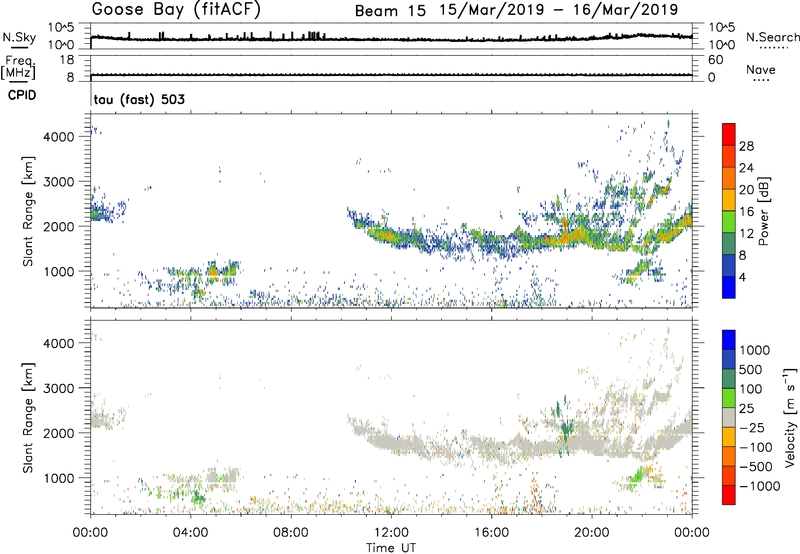Click the "Time UT" axis title
The image size is (800, 554).
pos(391,548)
